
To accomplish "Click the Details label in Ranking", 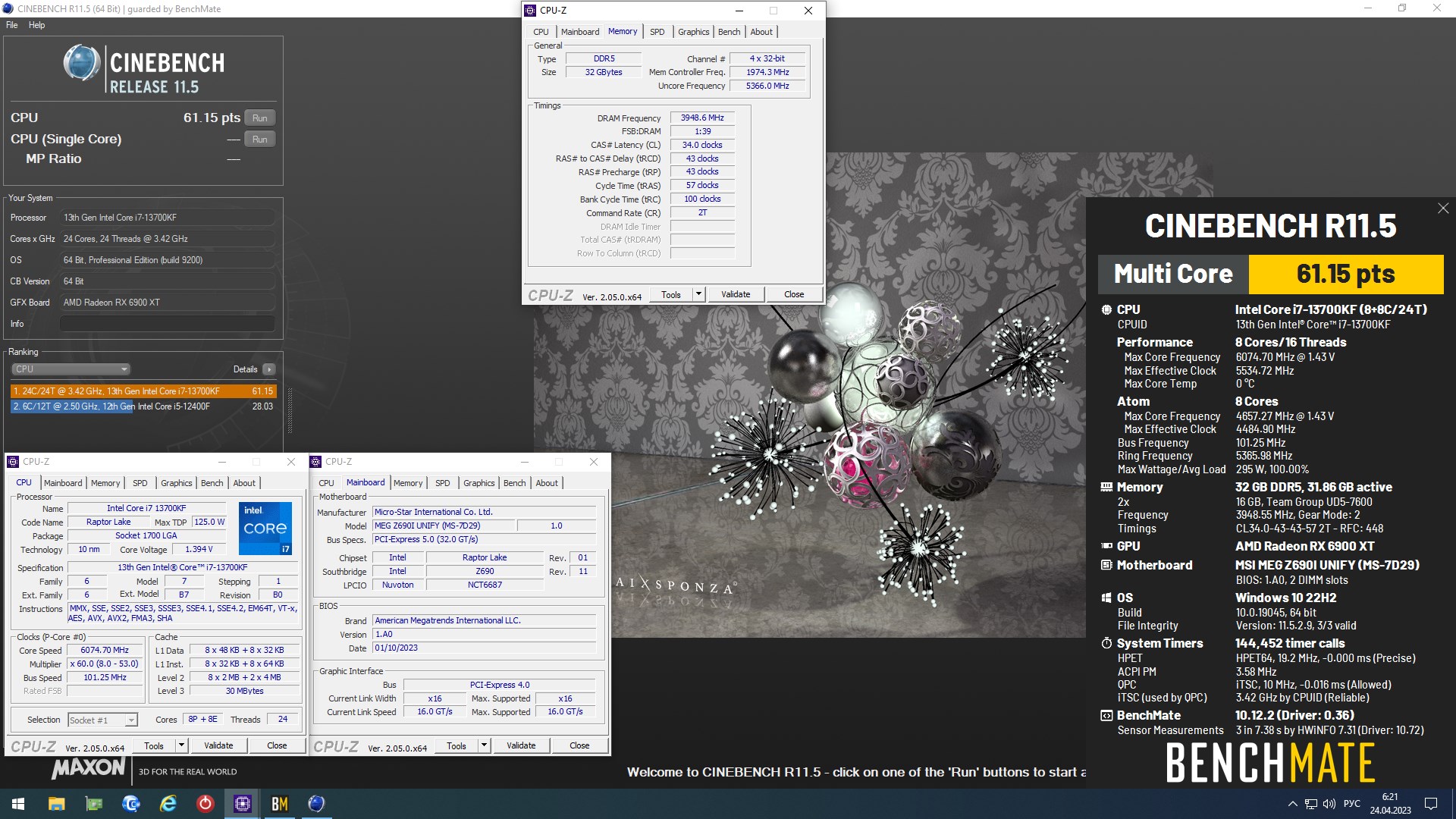I will tap(245, 369).
